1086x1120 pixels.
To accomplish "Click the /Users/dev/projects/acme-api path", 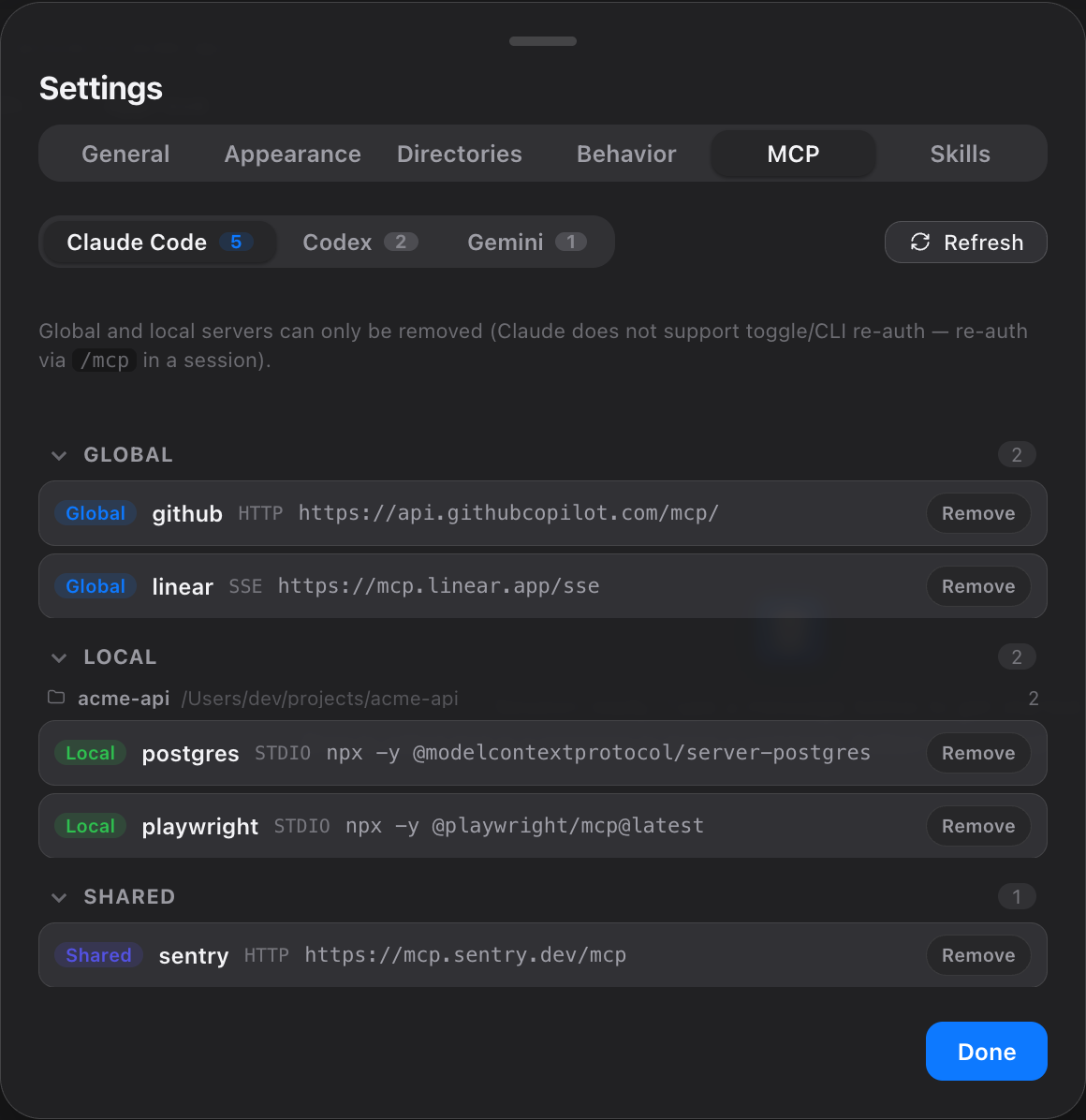I will (320, 698).
